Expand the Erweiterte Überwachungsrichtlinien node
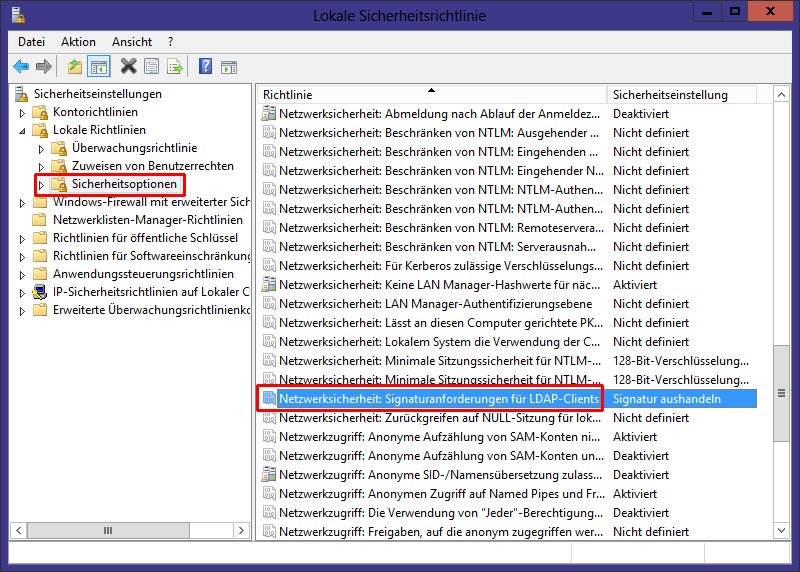The image size is (800, 572). click(x=22, y=311)
